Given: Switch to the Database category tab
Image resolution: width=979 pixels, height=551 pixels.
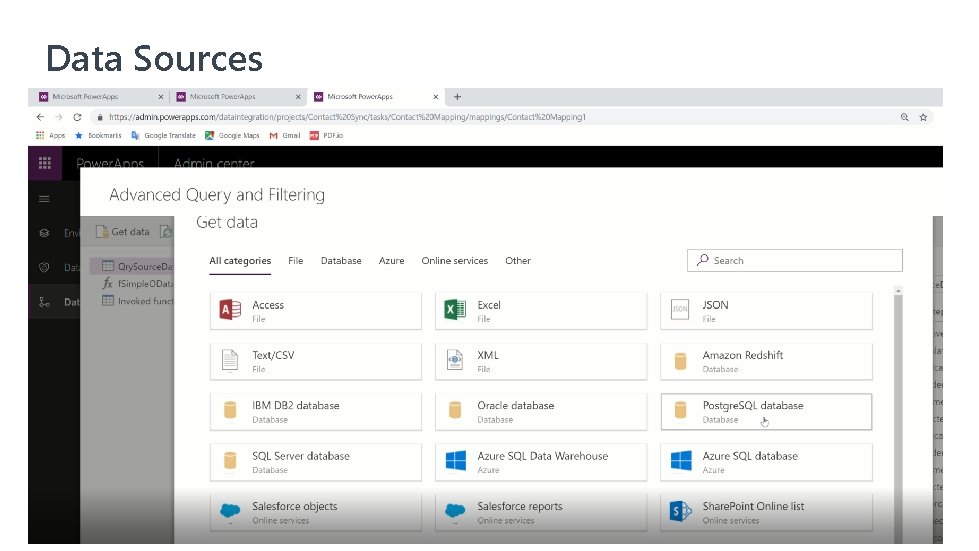Looking at the screenshot, I should point(341,261).
